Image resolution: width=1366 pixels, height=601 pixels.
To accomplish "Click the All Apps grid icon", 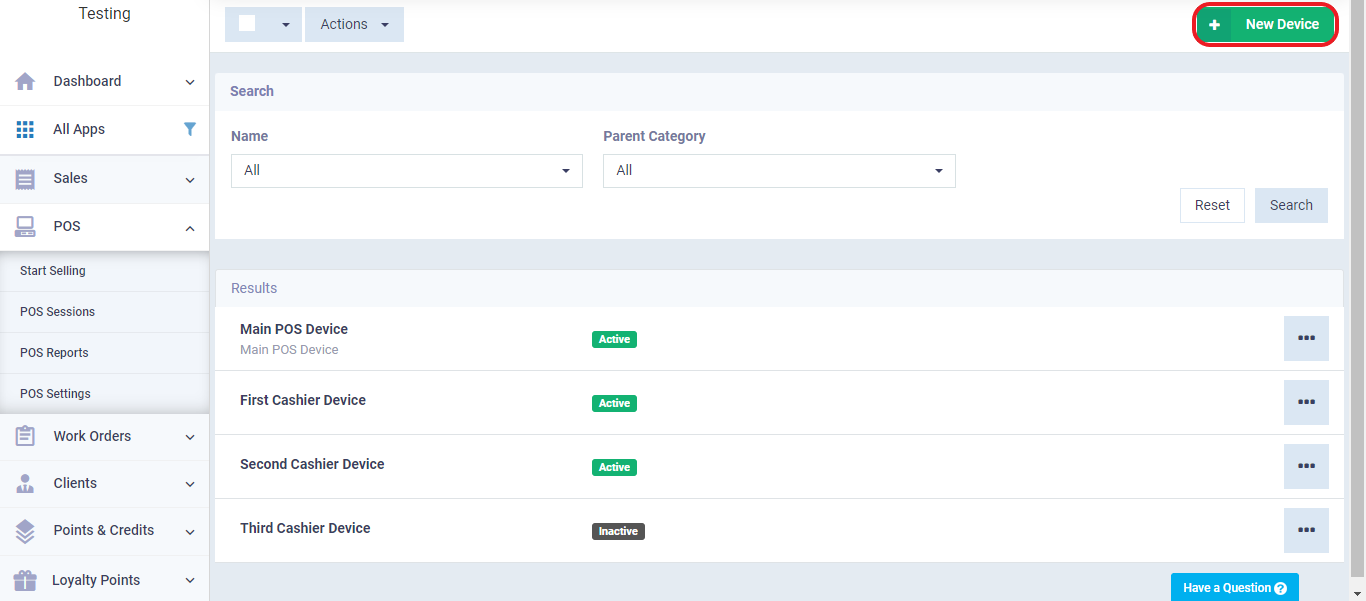I will click(x=25, y=129).
